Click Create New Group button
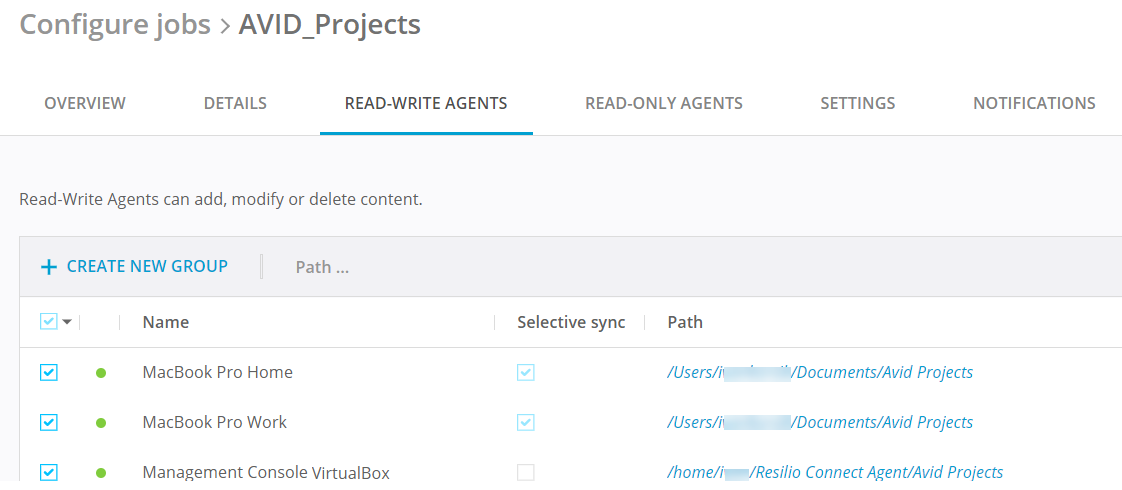The width and height of the screenshot is (1122, 490). click(147, 266)
